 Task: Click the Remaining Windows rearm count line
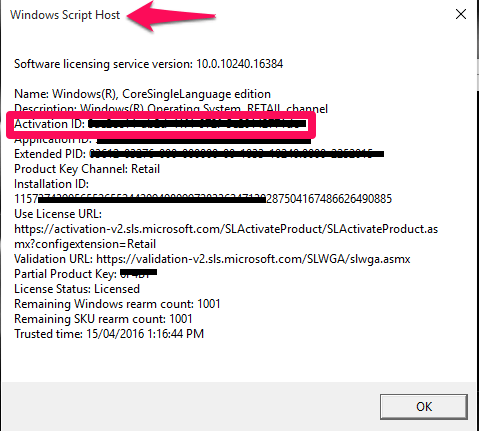117,304
